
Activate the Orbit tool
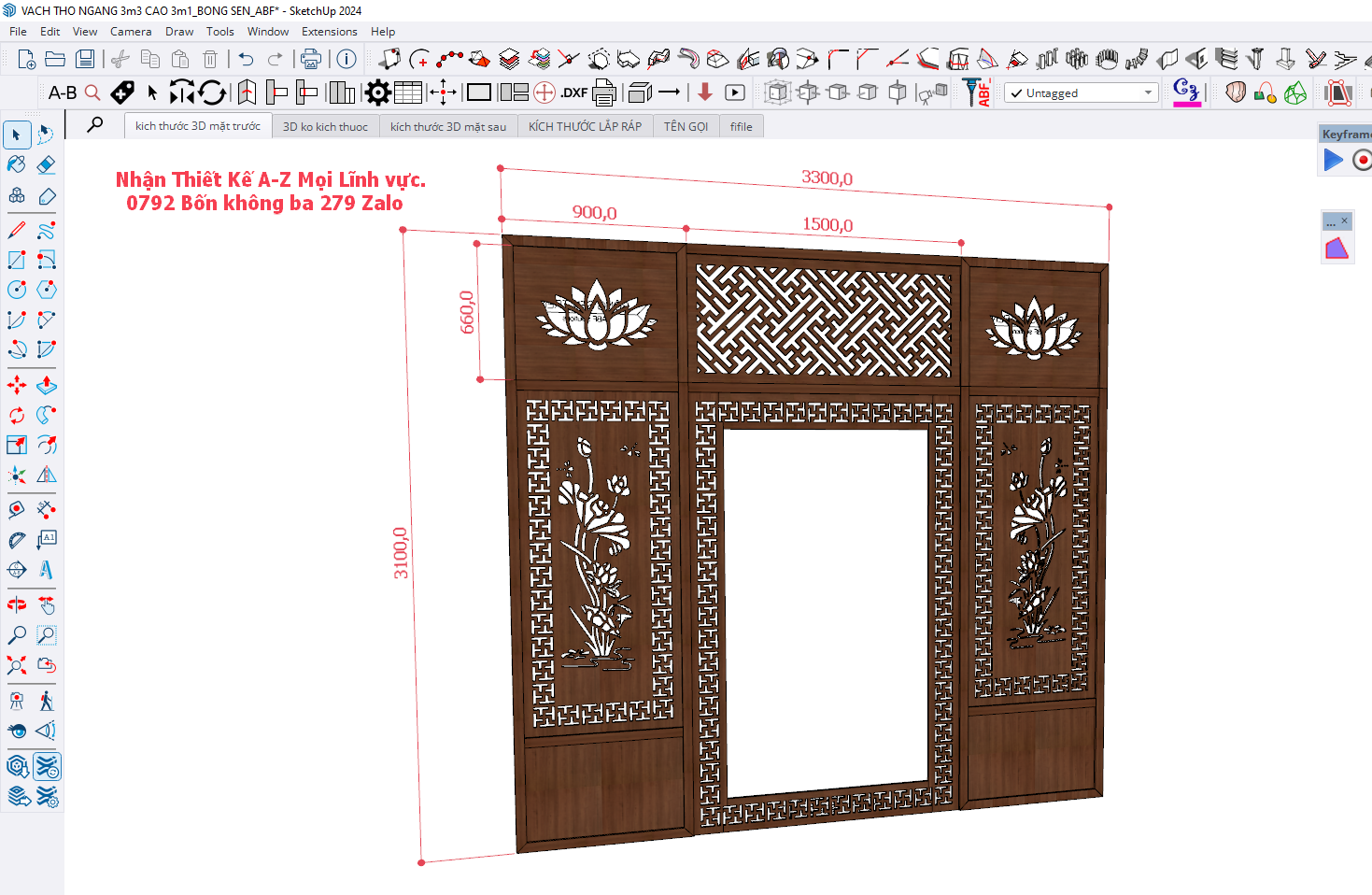pos(17,605)
